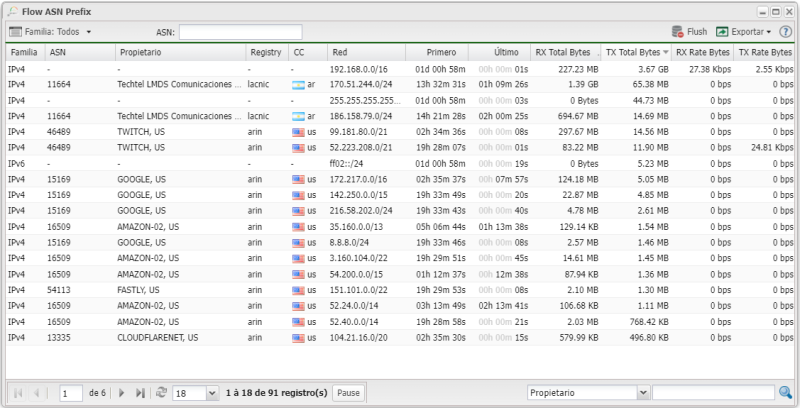Sort by the Último column header
Viewport: 800px width, 408px height.
click(x=499, y=52)
